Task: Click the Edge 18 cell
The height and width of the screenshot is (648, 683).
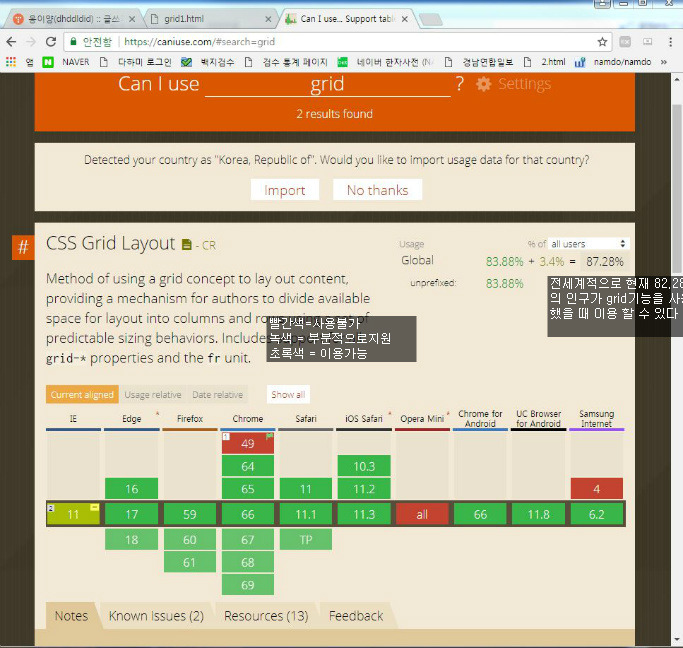Action: click(x=132, y=540)
